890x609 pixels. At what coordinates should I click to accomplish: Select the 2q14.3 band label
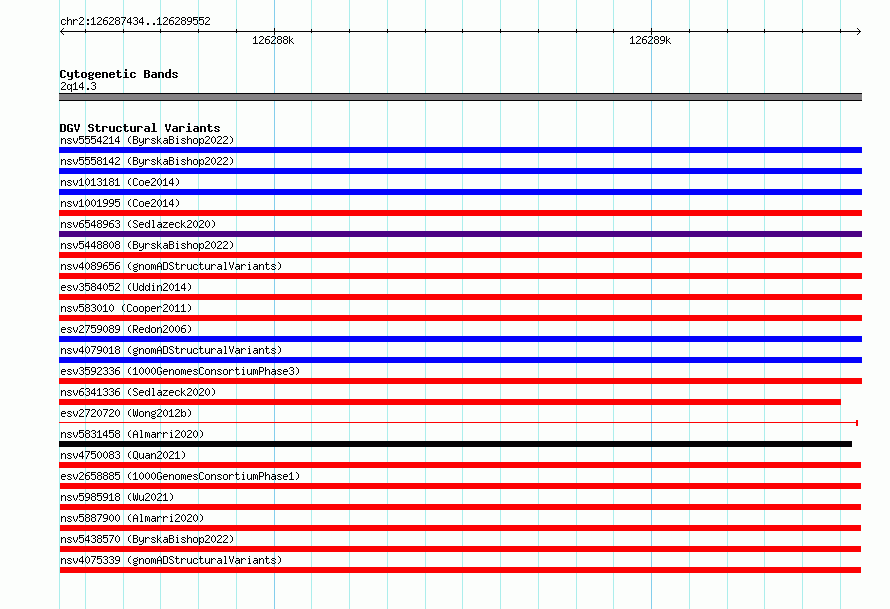(x=78, y=86)
